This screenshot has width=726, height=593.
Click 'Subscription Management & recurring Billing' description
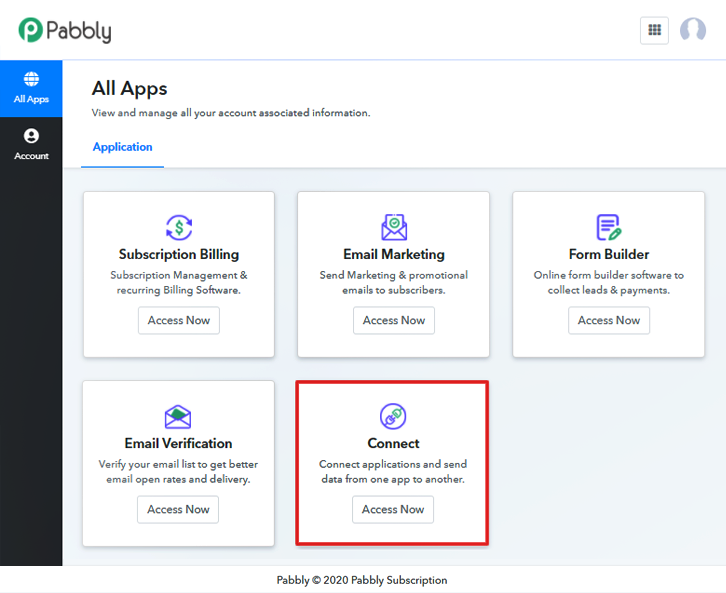[x=179, y=282]
